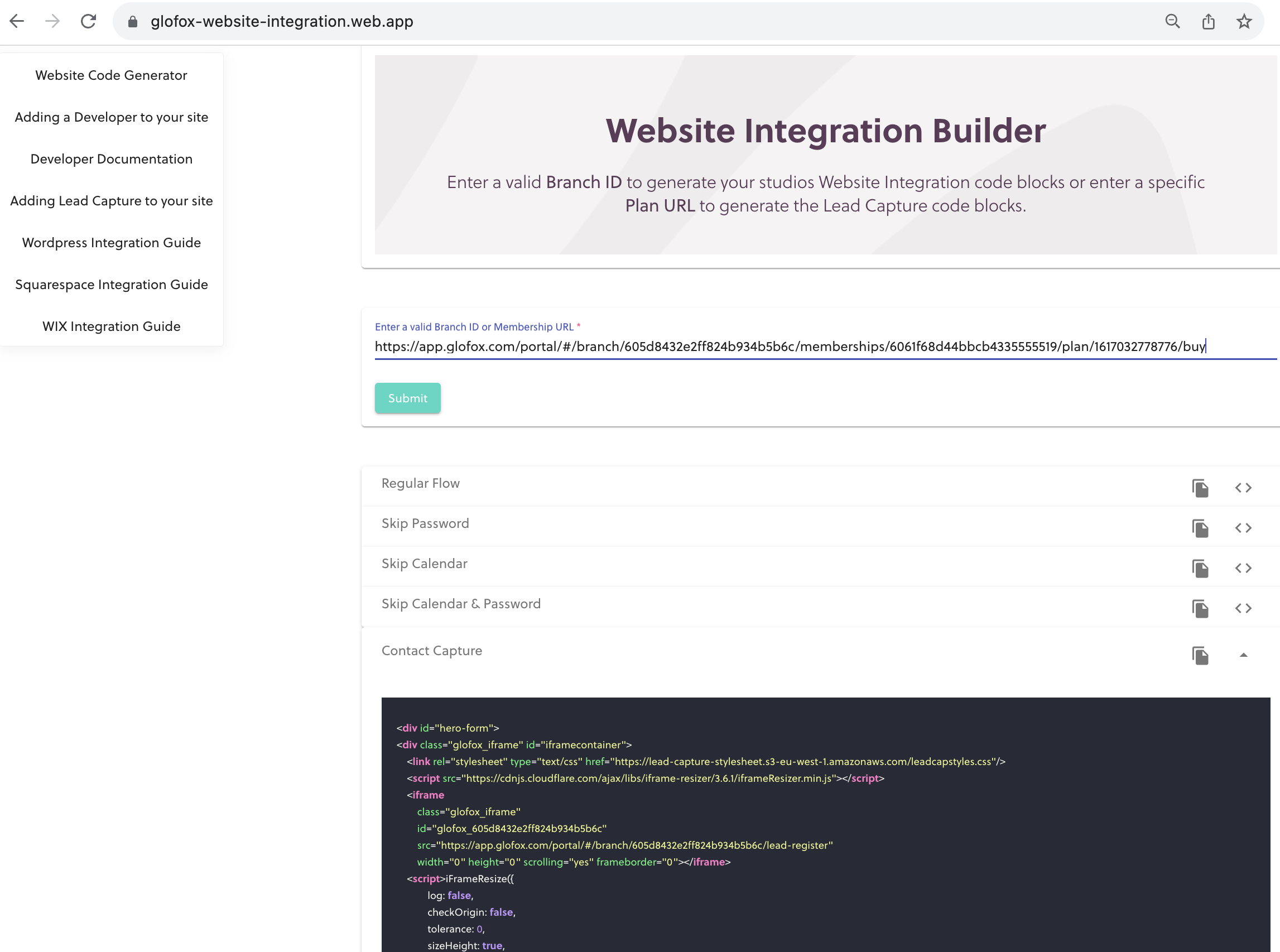
Task: Copy the Skip Calendar code snippet
Action: click(1200, 568)
